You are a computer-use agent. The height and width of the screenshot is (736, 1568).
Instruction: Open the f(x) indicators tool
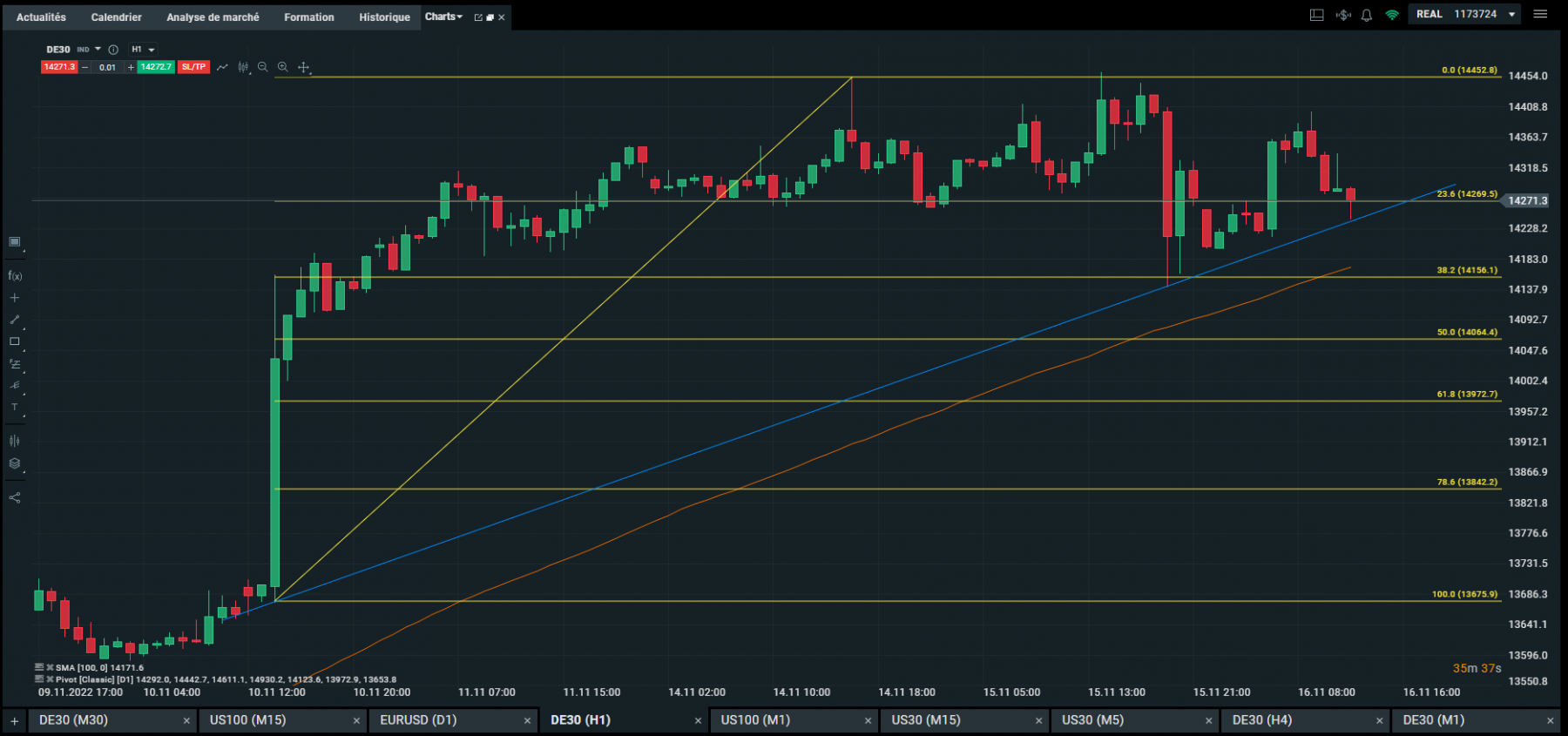pos(15,276)
